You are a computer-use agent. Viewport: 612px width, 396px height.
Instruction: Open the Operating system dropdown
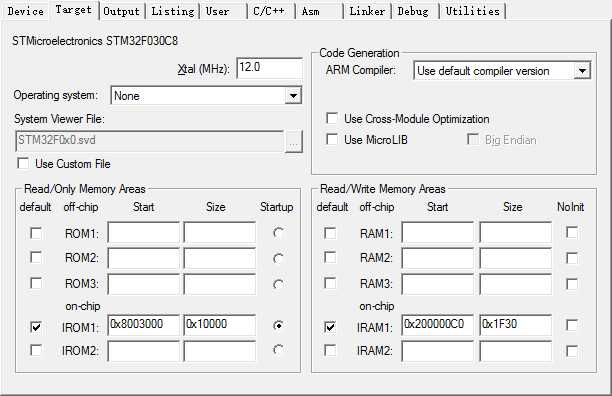(x=206, y=96)
